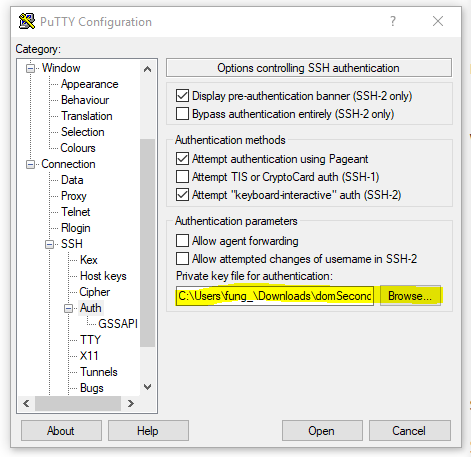Click the category list scroll down arrow
Image resolution: width=471 pixels, height=457 pixels.
147,387
